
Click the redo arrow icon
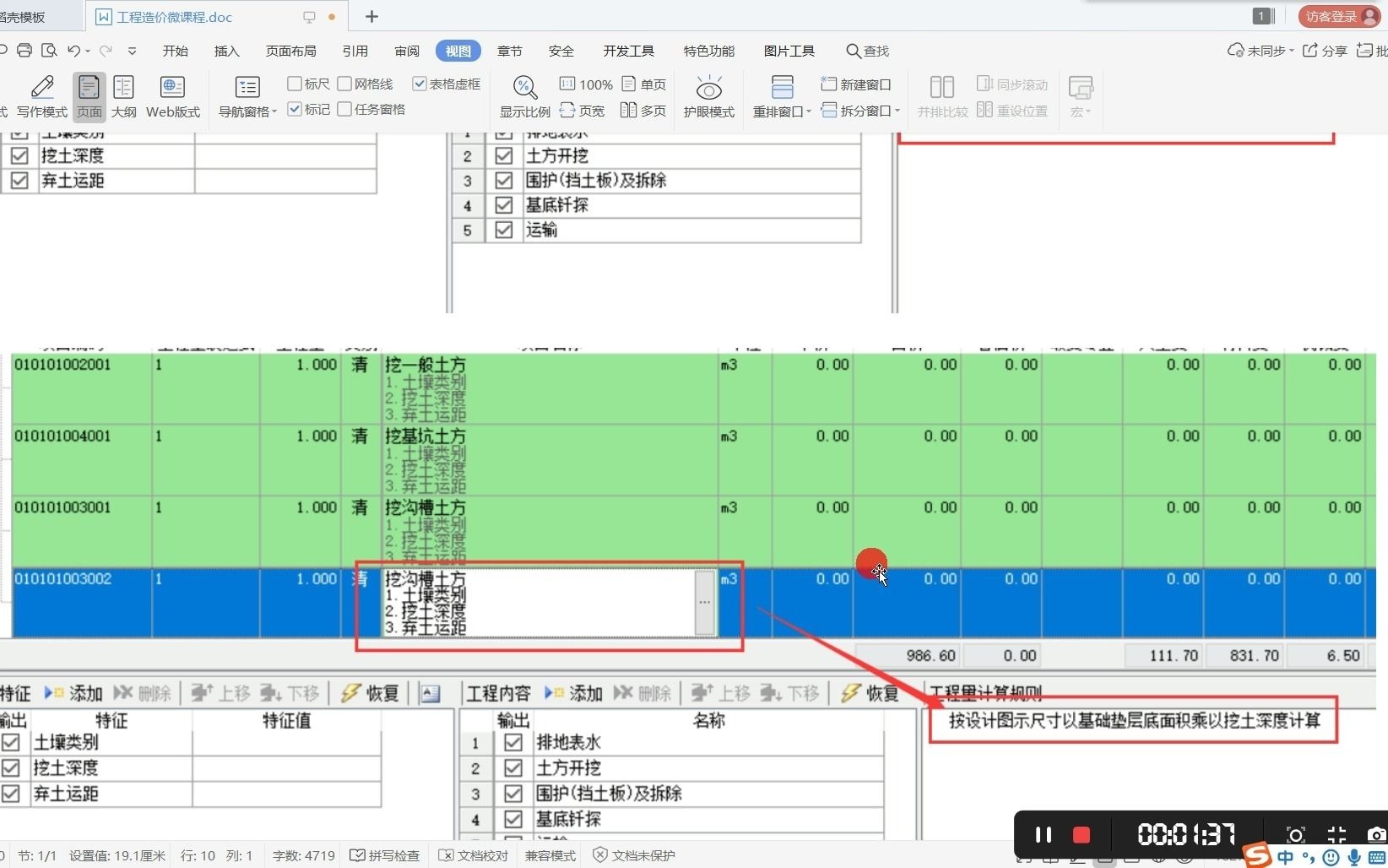pos(106,51)
